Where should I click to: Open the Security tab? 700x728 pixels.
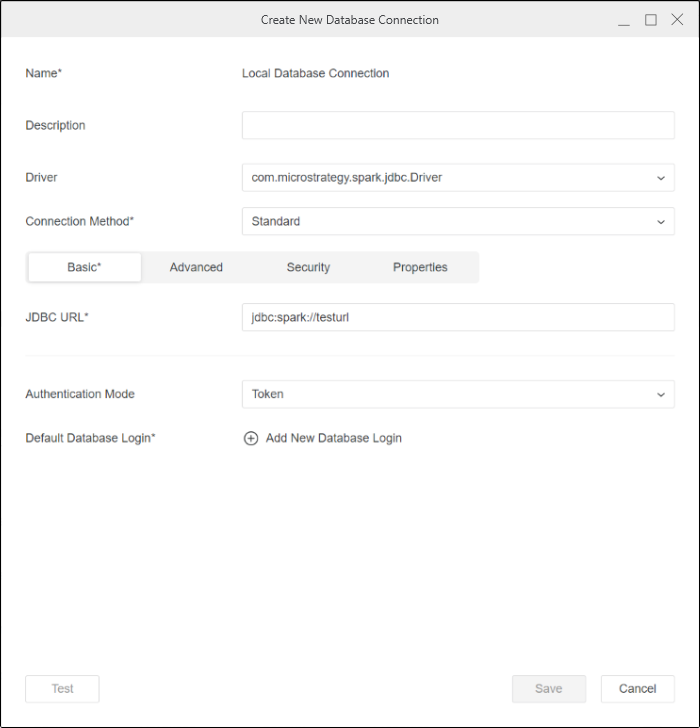click(x=308, y=267)
